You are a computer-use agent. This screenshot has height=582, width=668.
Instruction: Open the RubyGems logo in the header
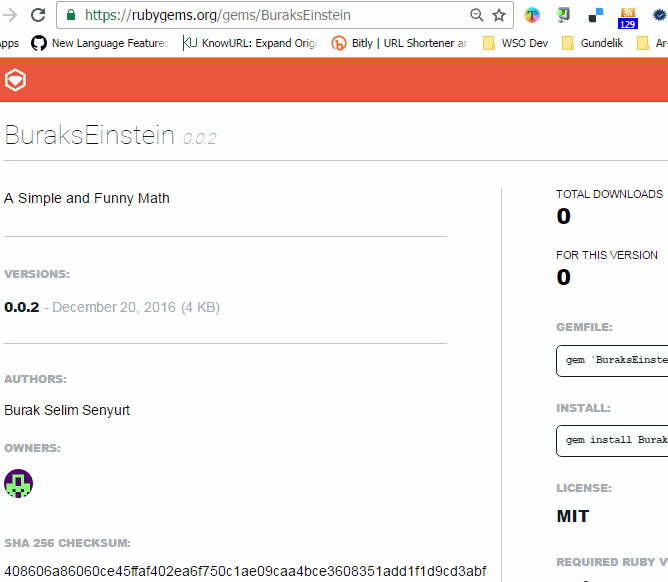15,80
